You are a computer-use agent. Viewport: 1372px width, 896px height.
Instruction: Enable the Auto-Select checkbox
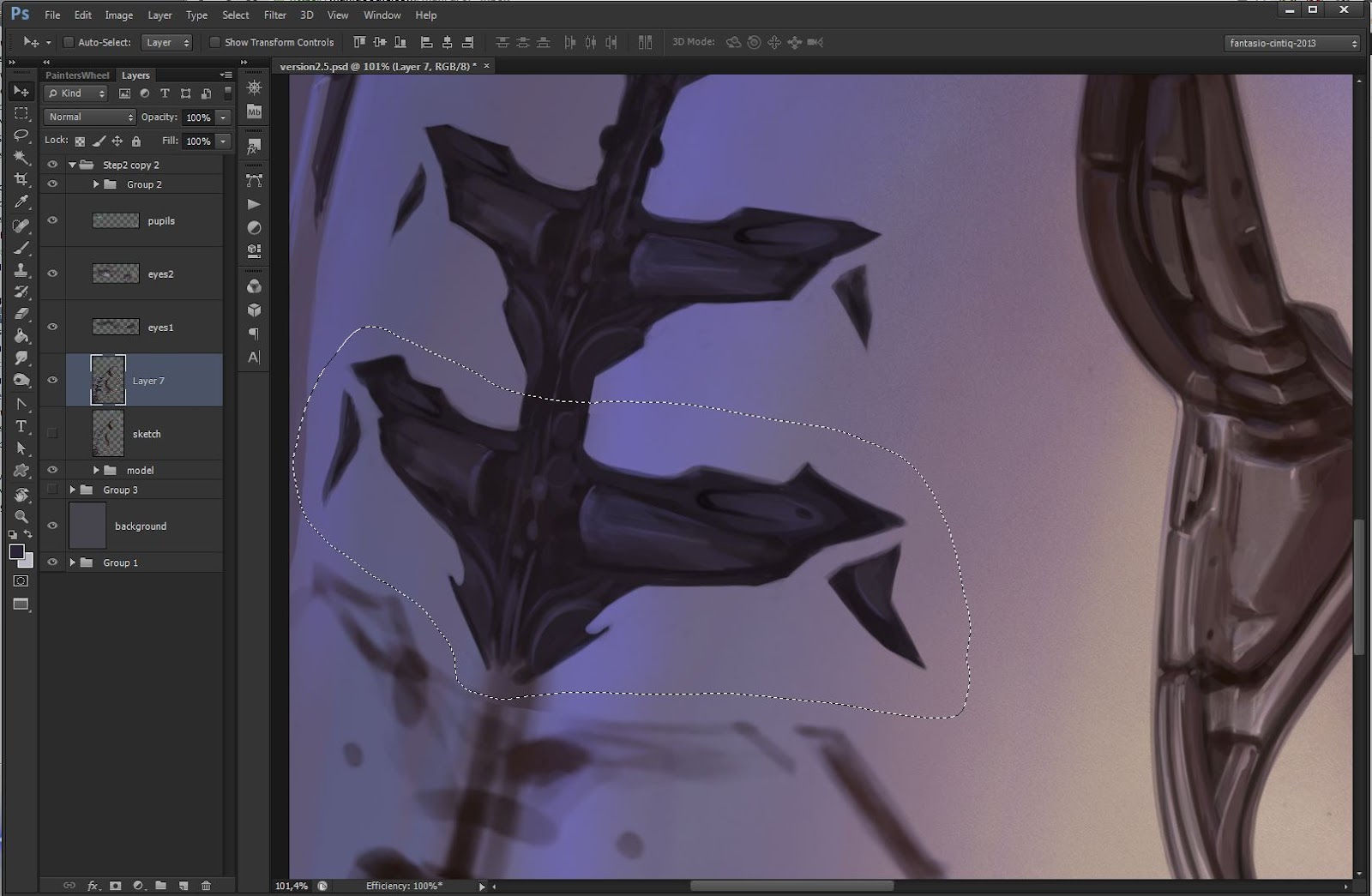[69, 42]
